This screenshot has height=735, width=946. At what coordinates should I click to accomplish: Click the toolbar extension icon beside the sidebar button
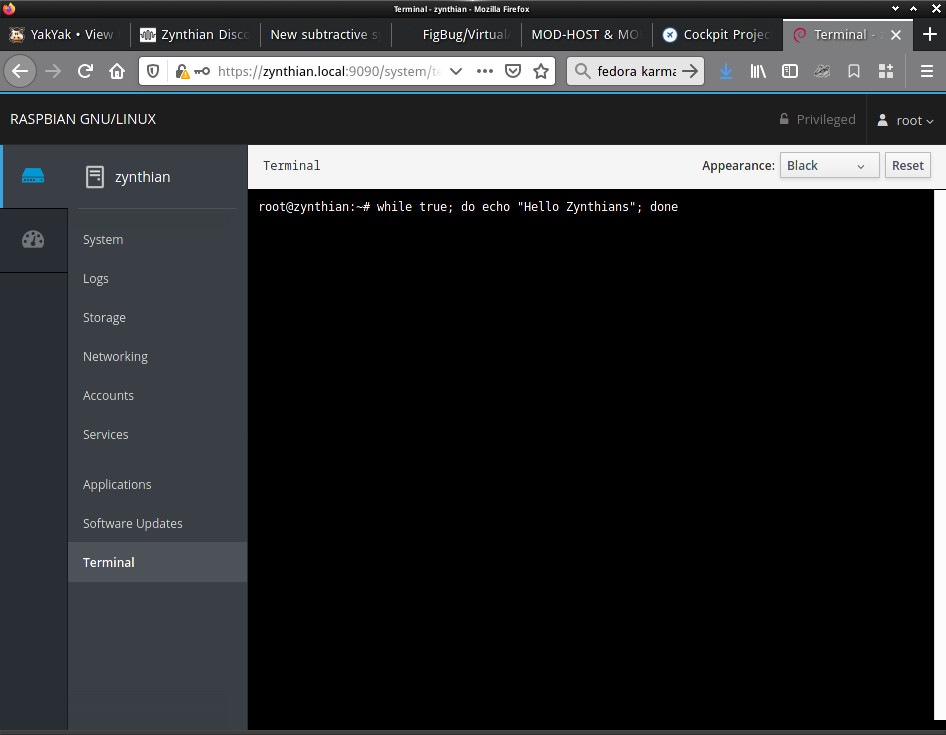[x=822, y=71]
